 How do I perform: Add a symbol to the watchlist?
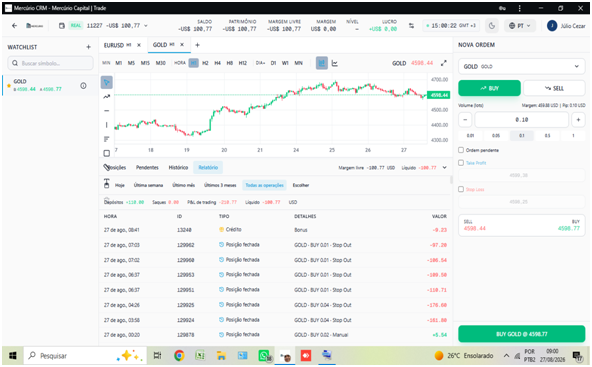[x=88, y=47]
